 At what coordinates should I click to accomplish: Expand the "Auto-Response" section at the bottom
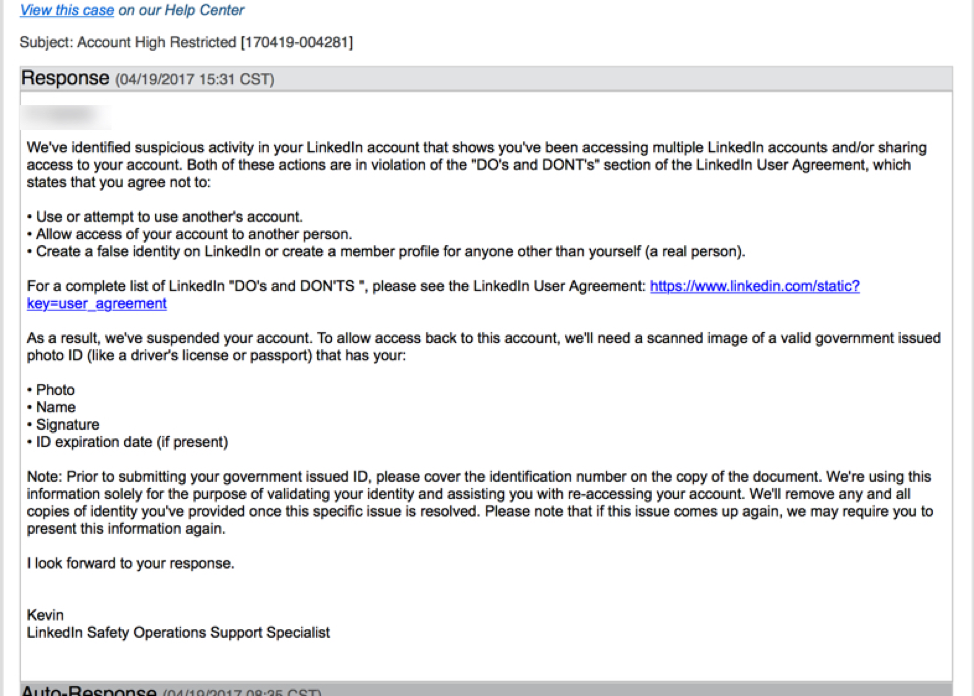point(88,690)
